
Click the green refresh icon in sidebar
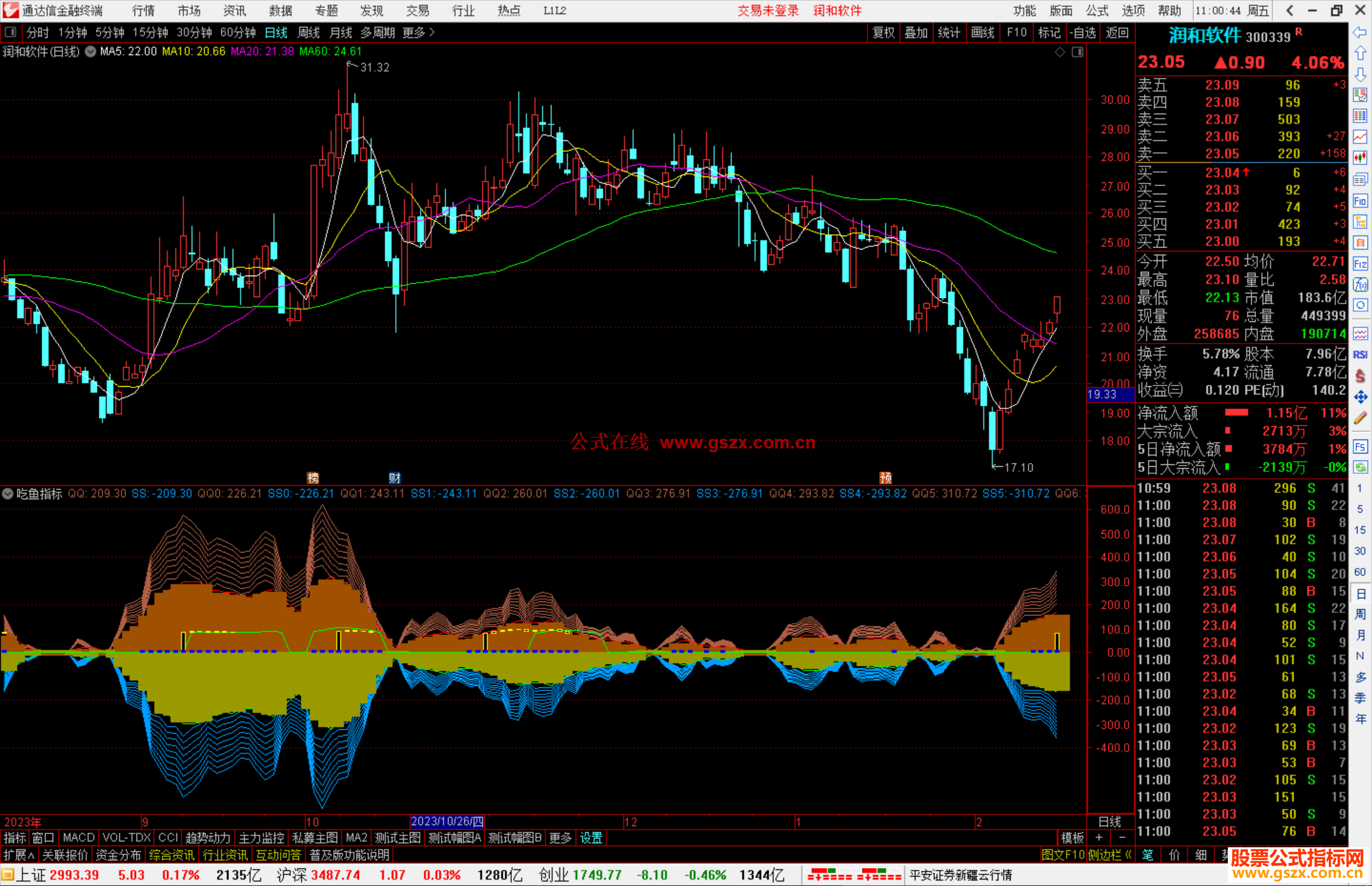[1360, 467]
